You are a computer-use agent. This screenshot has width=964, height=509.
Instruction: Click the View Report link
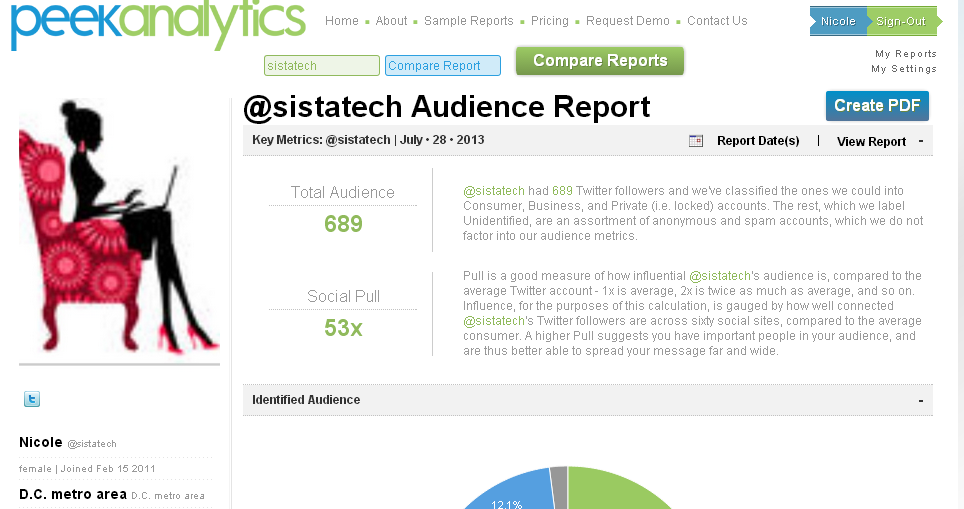coord(871,142)
